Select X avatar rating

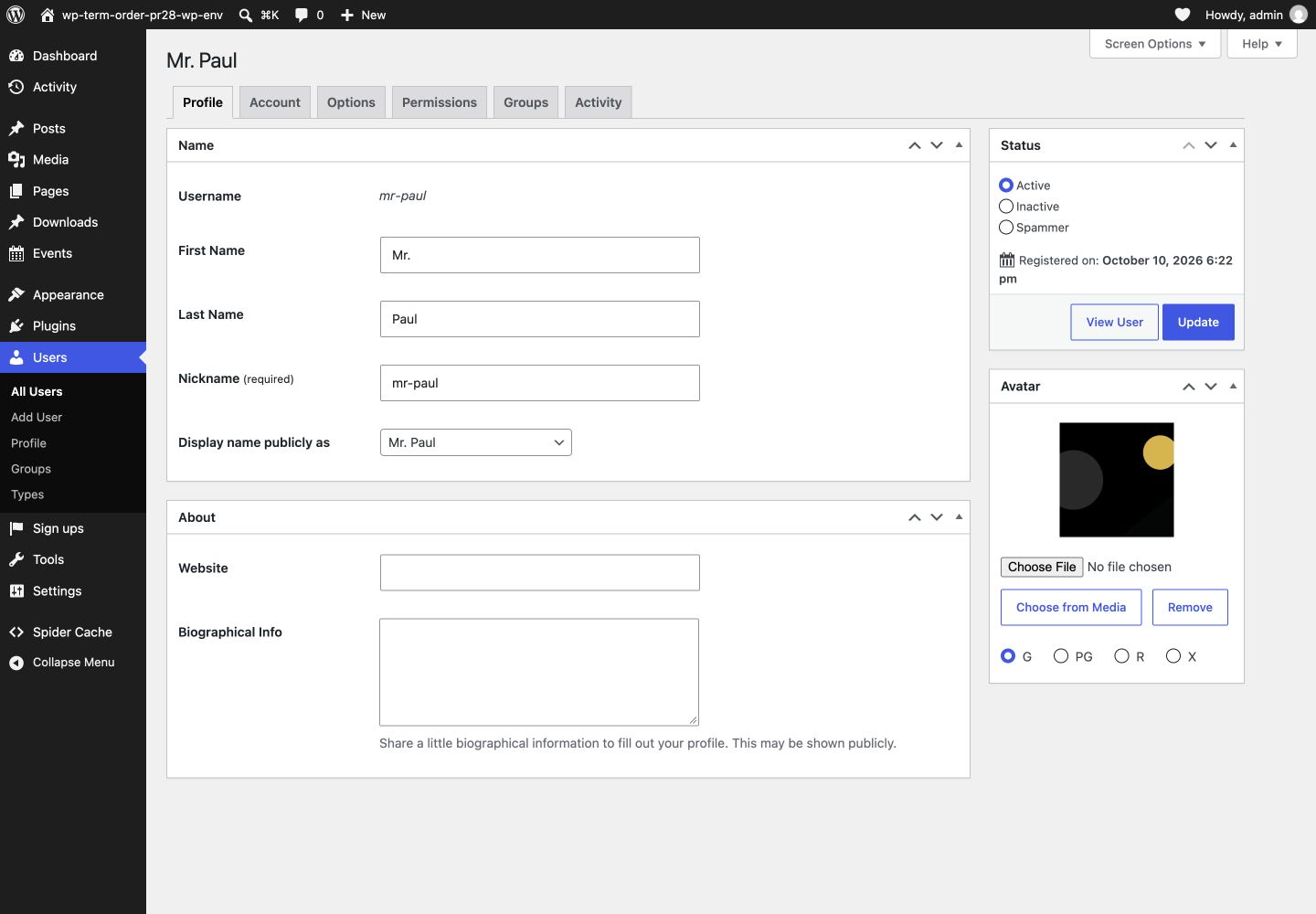[x=1173, y=656]
